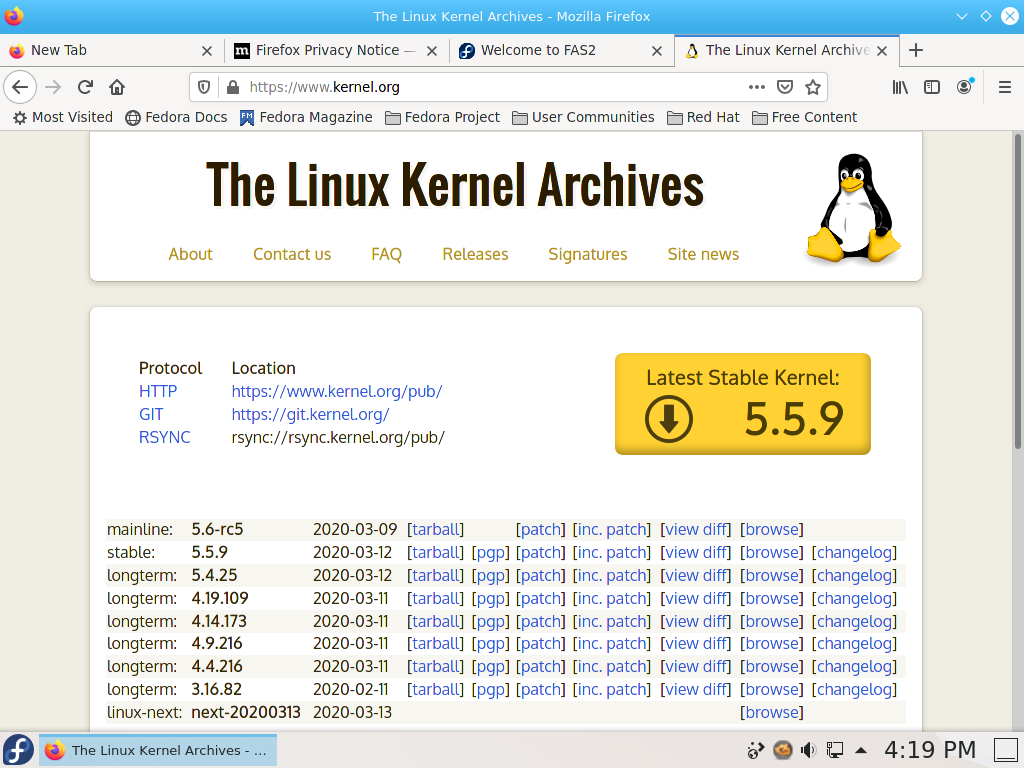Image resolution: width=1024 pixels, height=768 pixels.
Task: Switch to the New Tab tab
Action: pos(111,50)
